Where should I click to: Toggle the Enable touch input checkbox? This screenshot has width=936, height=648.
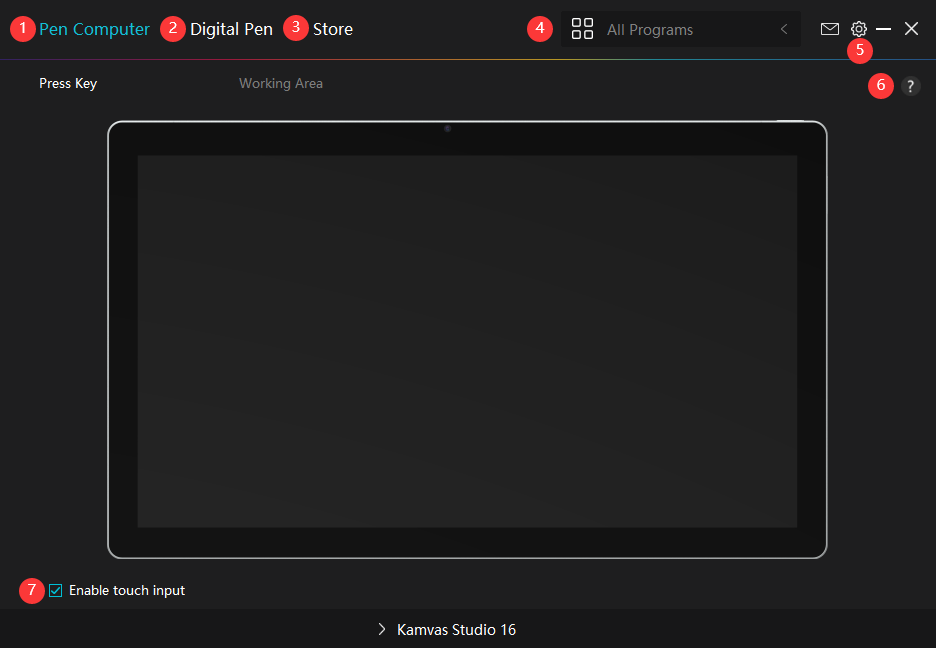coord(56,590)
